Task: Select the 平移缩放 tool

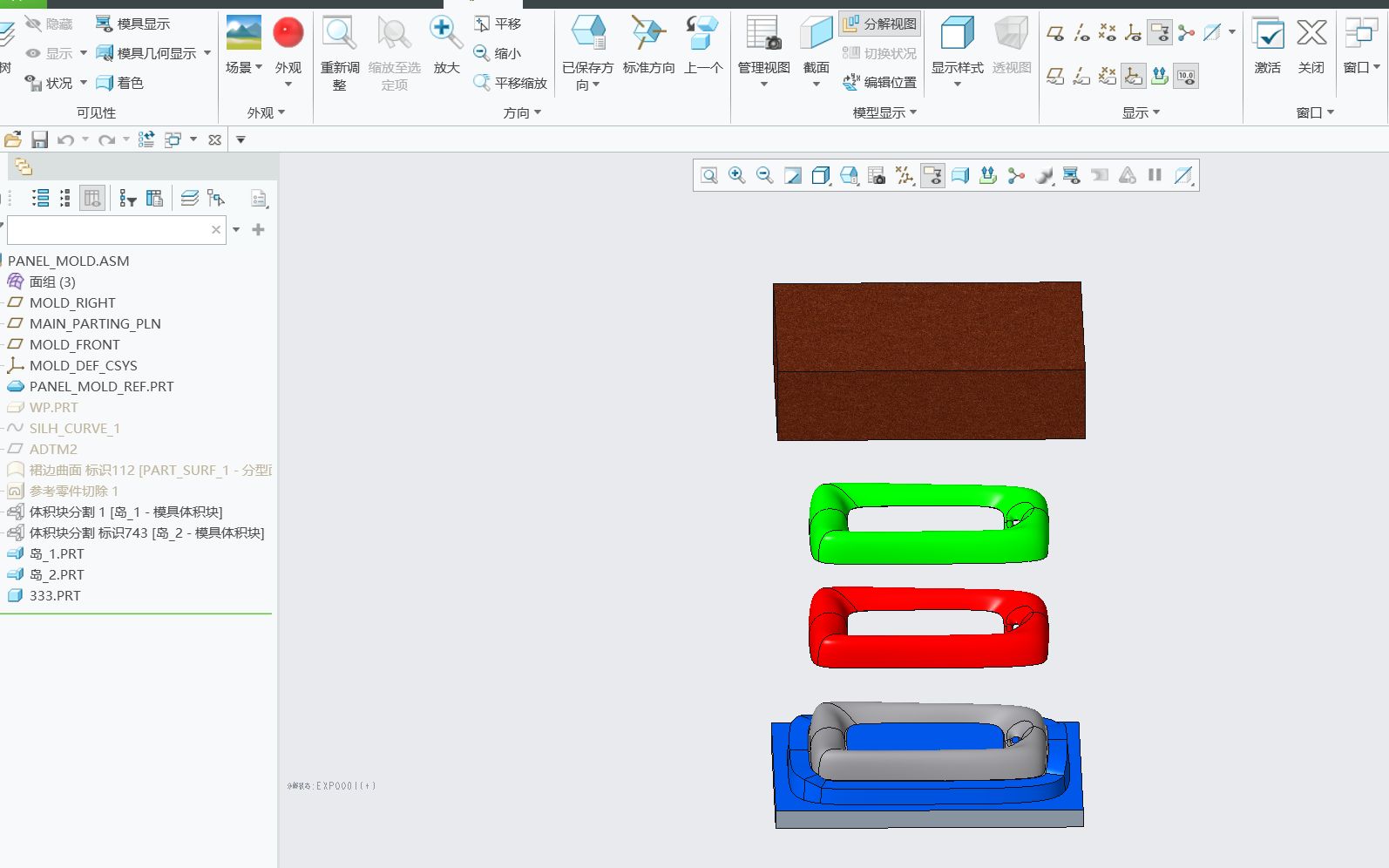Action: point(511,83)
